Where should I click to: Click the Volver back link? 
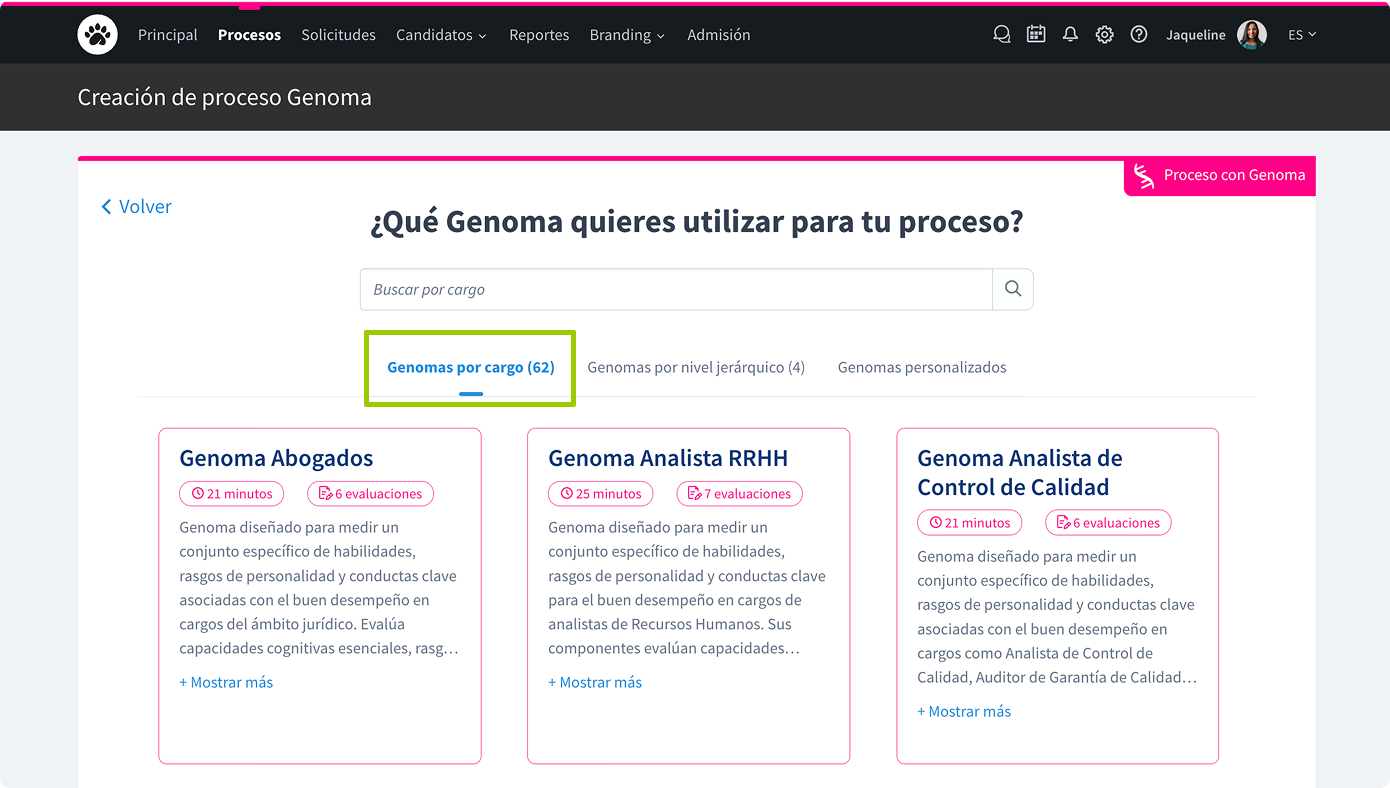tap(136, 207)
